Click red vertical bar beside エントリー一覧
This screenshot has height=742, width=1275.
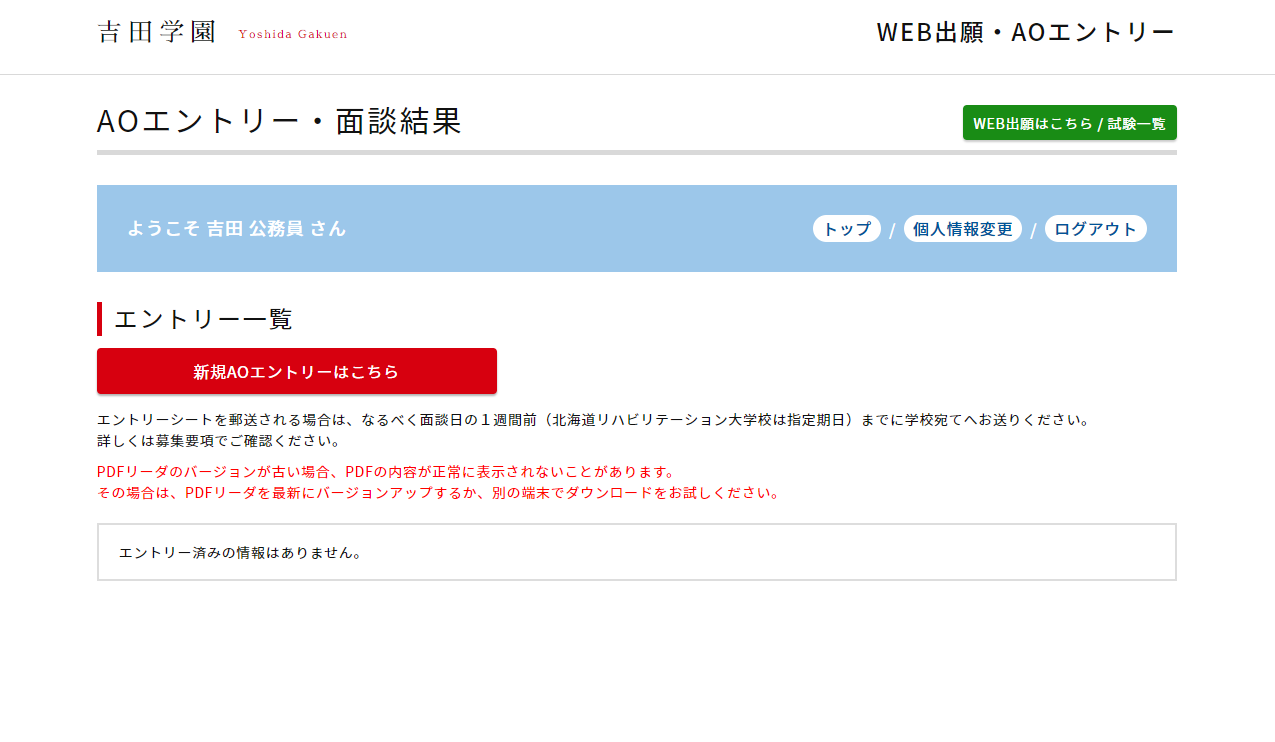pos(100,319)
